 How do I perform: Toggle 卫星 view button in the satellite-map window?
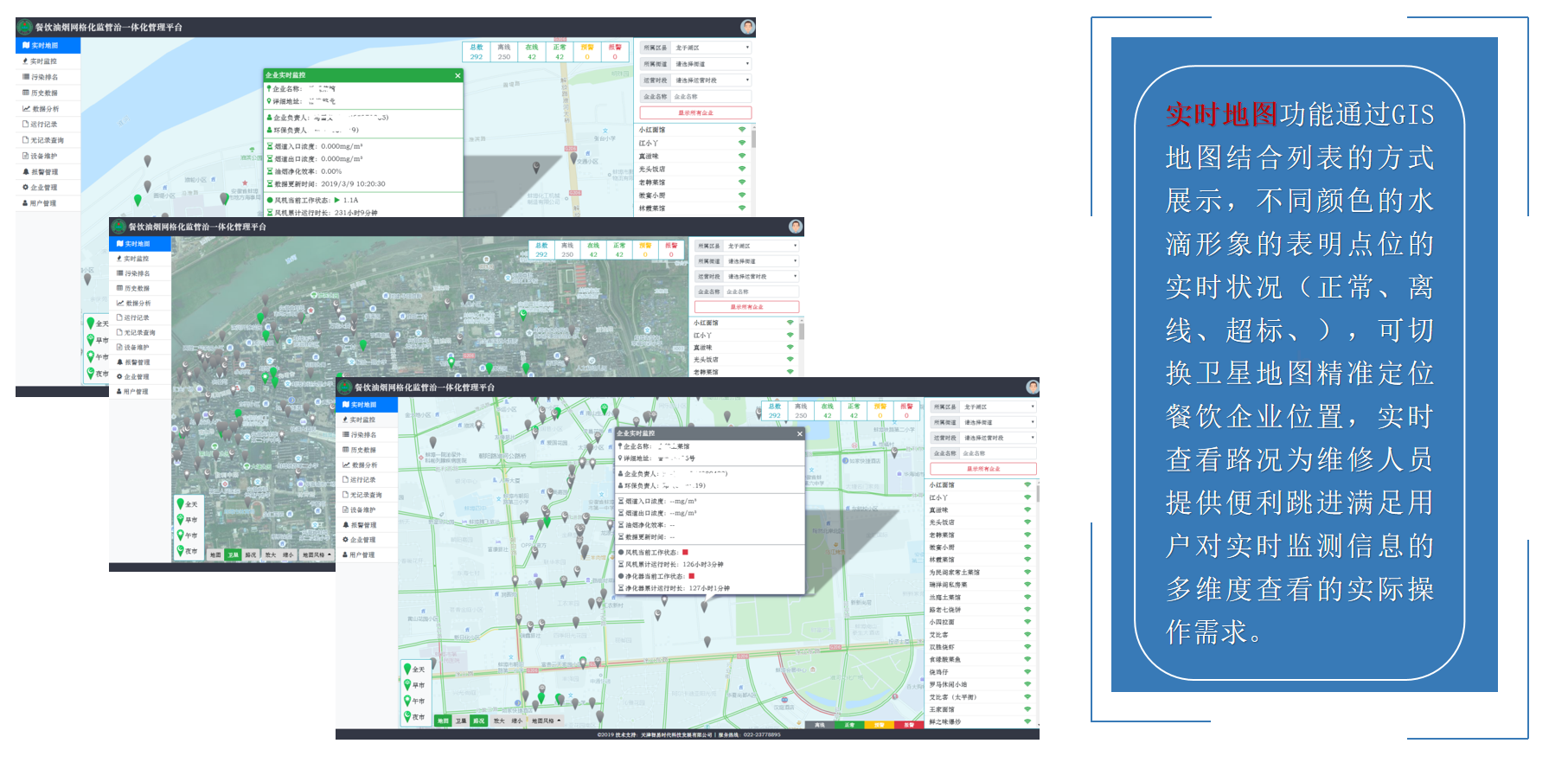pos(233,554)
